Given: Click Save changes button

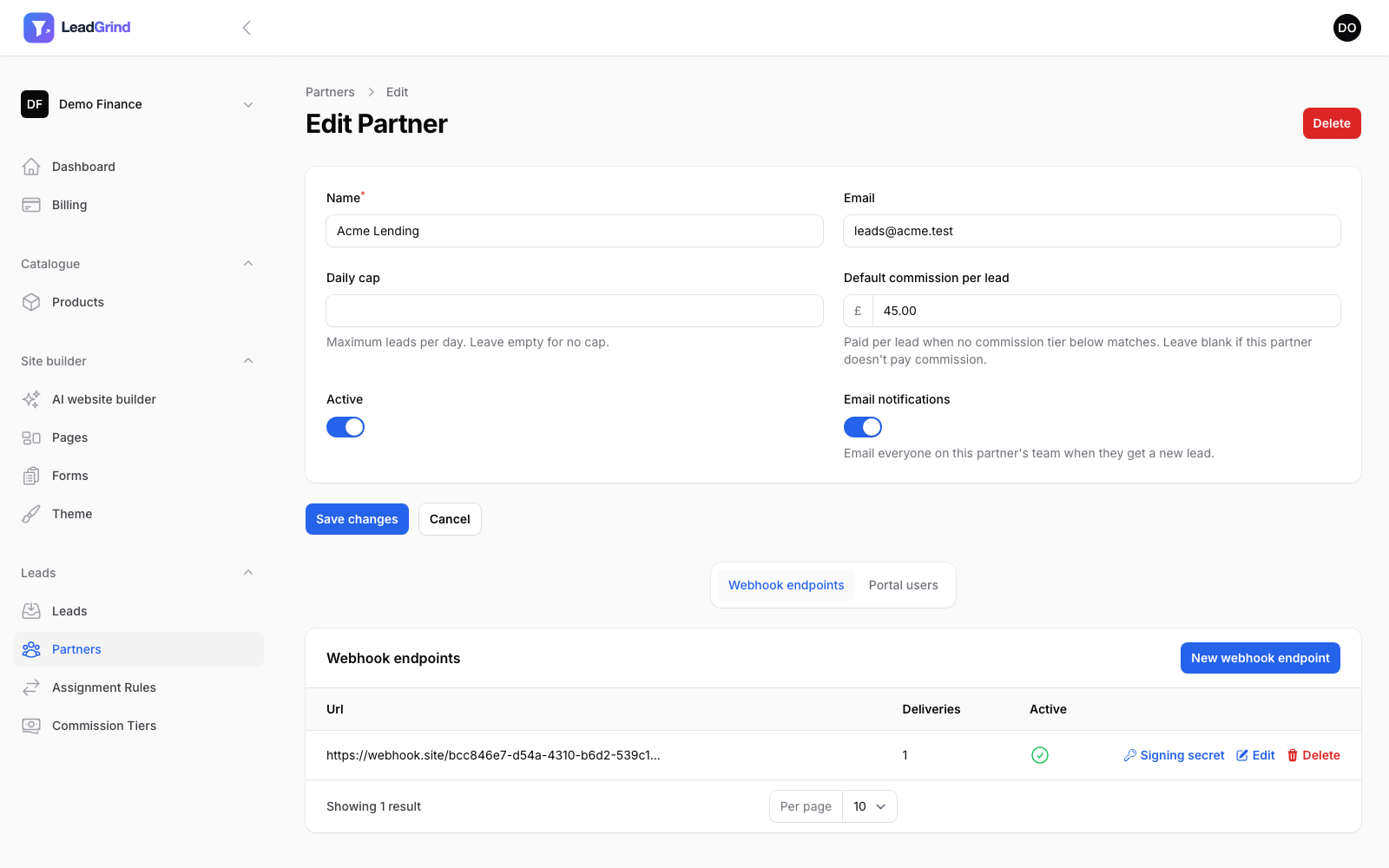Looking at the screenshot, I should click(357, 519).
